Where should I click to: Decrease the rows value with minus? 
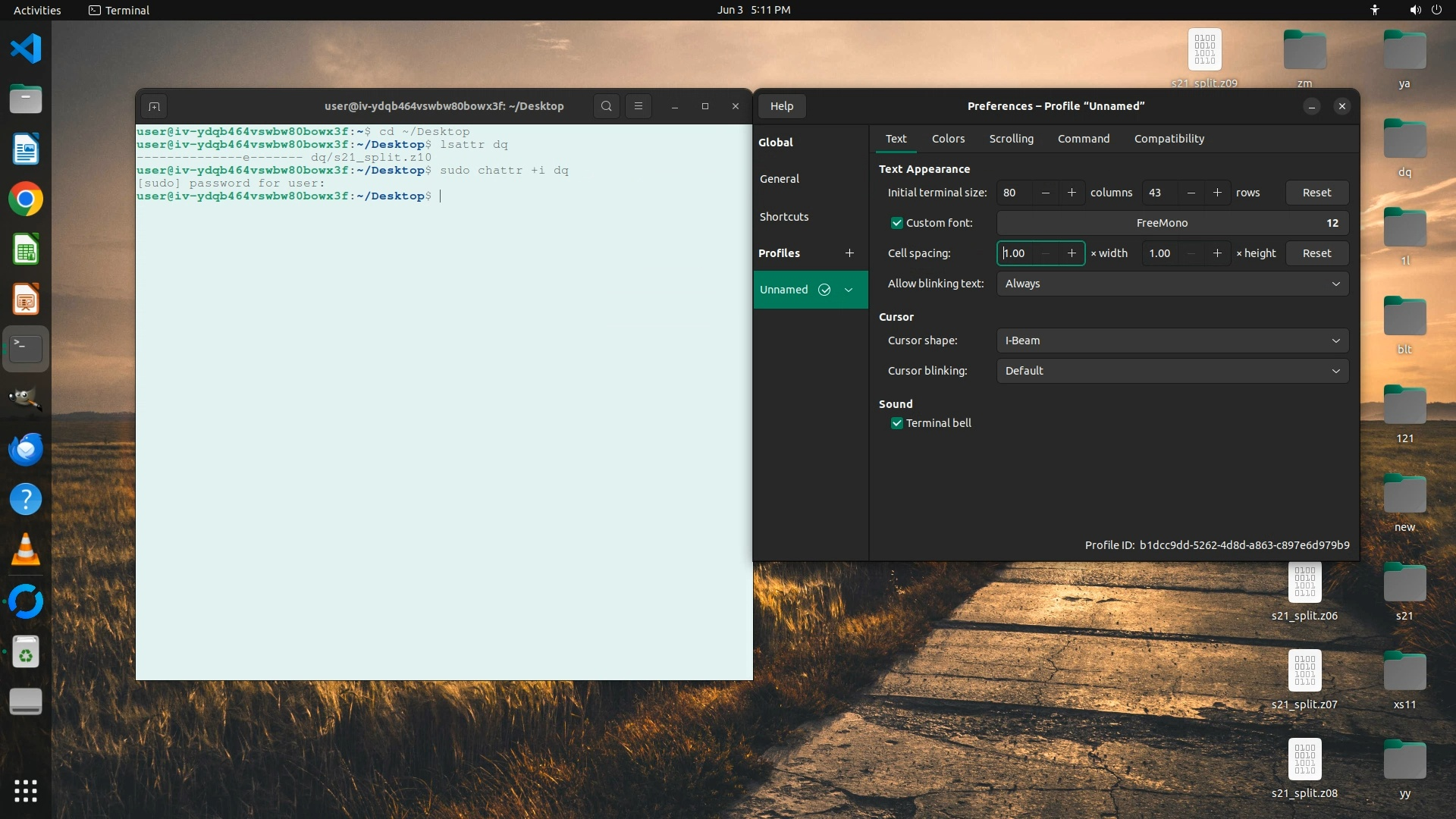[1191, 193]
